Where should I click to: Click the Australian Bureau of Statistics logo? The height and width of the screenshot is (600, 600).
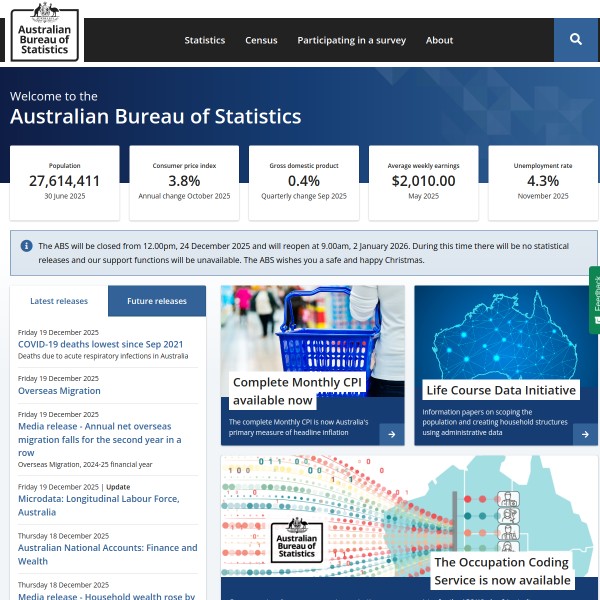pos(45,32)
